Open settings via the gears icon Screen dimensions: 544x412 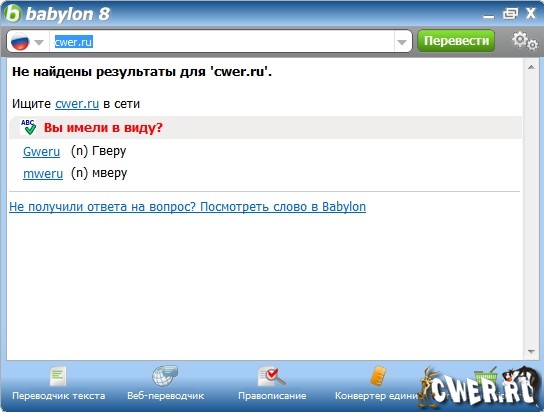point(525,41)
